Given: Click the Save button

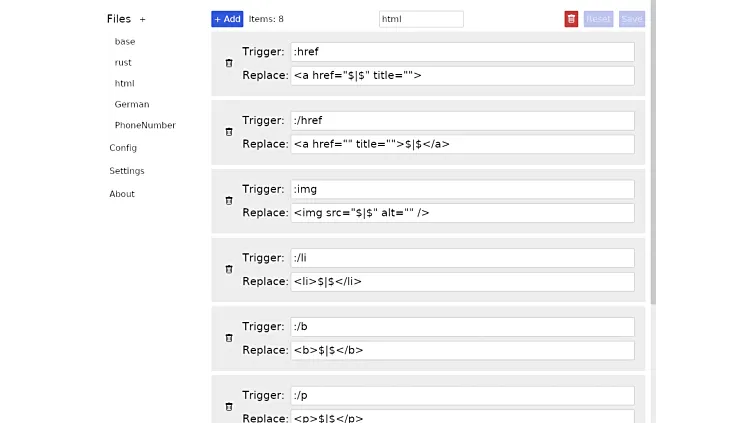Looking at the screenshot, I should [632, 19].
